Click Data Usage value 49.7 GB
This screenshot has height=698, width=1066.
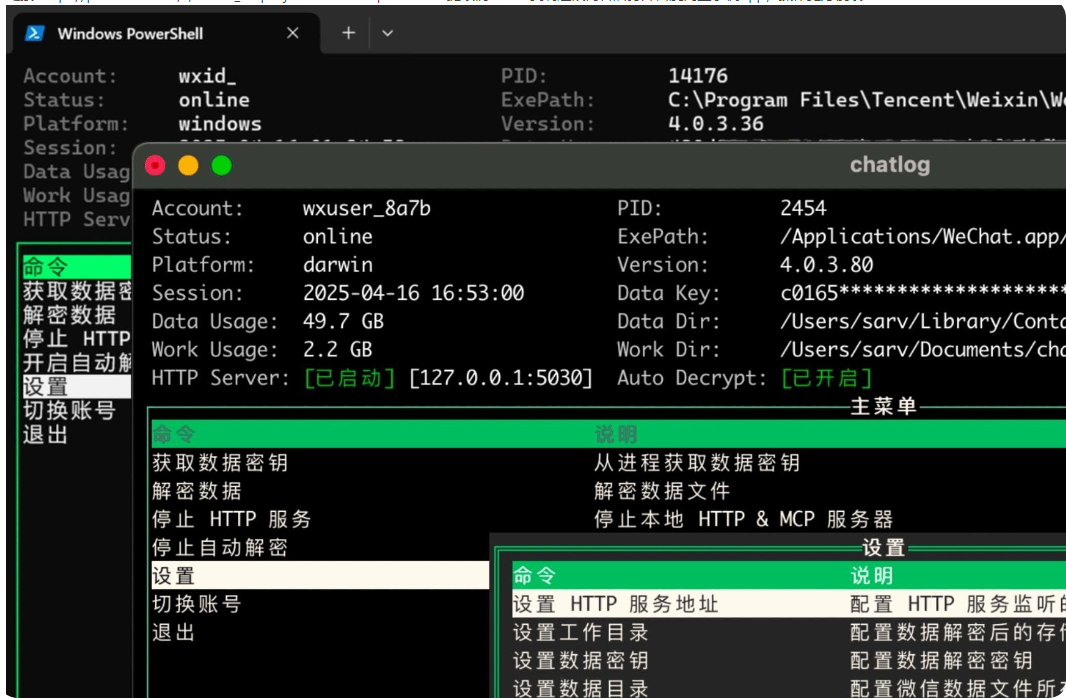(343, 321)
